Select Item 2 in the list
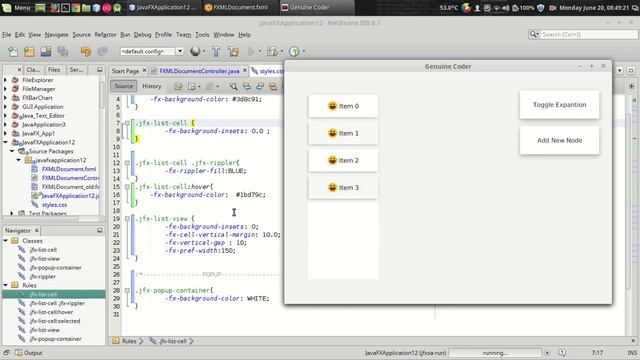 [x=343, y=160]
